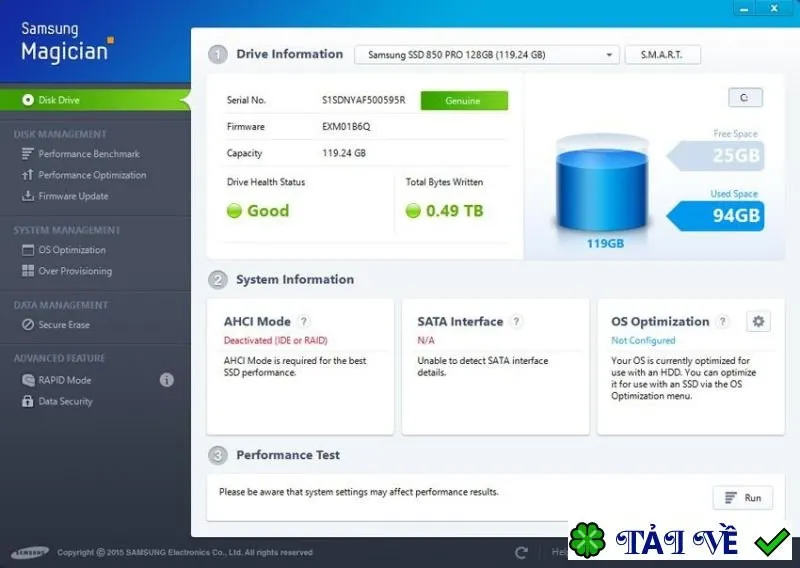Click the Performance Benchmark bars icon
800x568 pixels.
tap(28, 154)
